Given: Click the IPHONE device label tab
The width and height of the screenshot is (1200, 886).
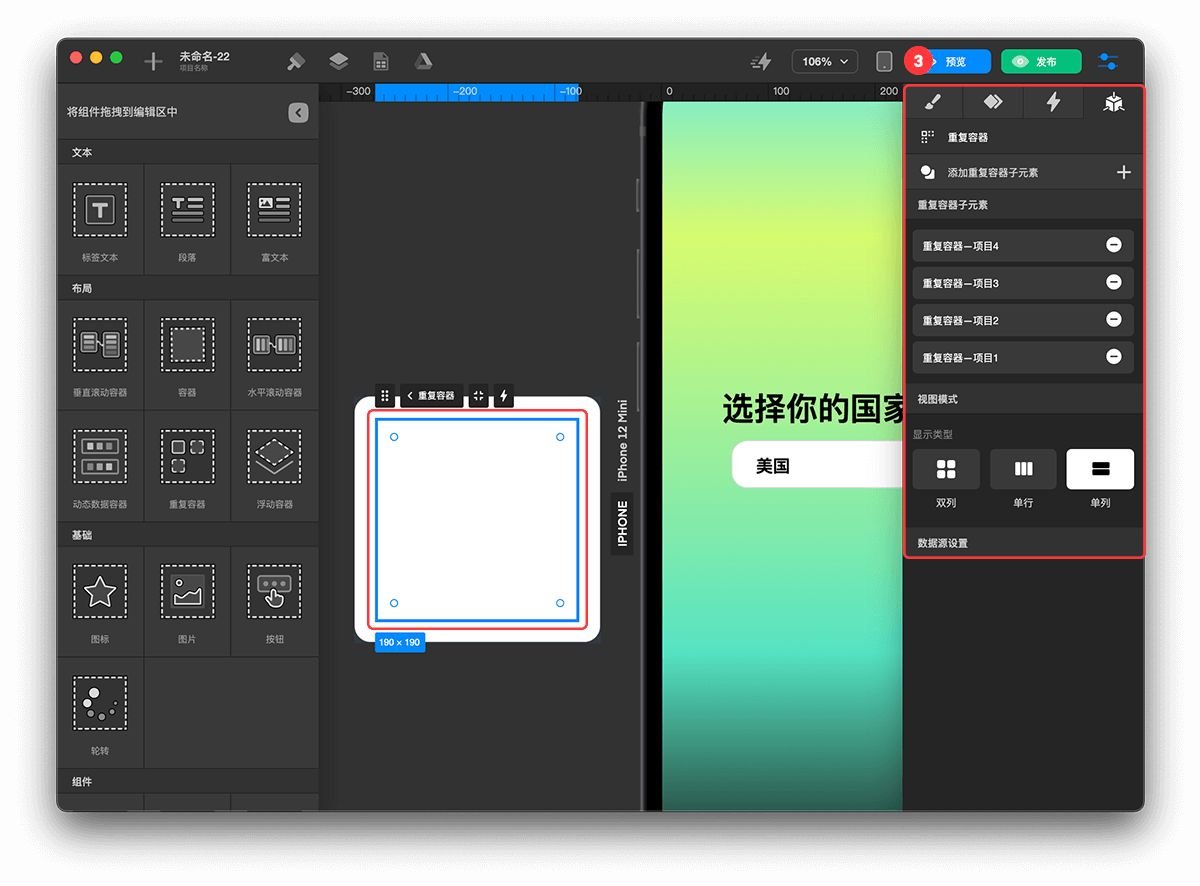Looking at the screenshot, I should point(622,523).
